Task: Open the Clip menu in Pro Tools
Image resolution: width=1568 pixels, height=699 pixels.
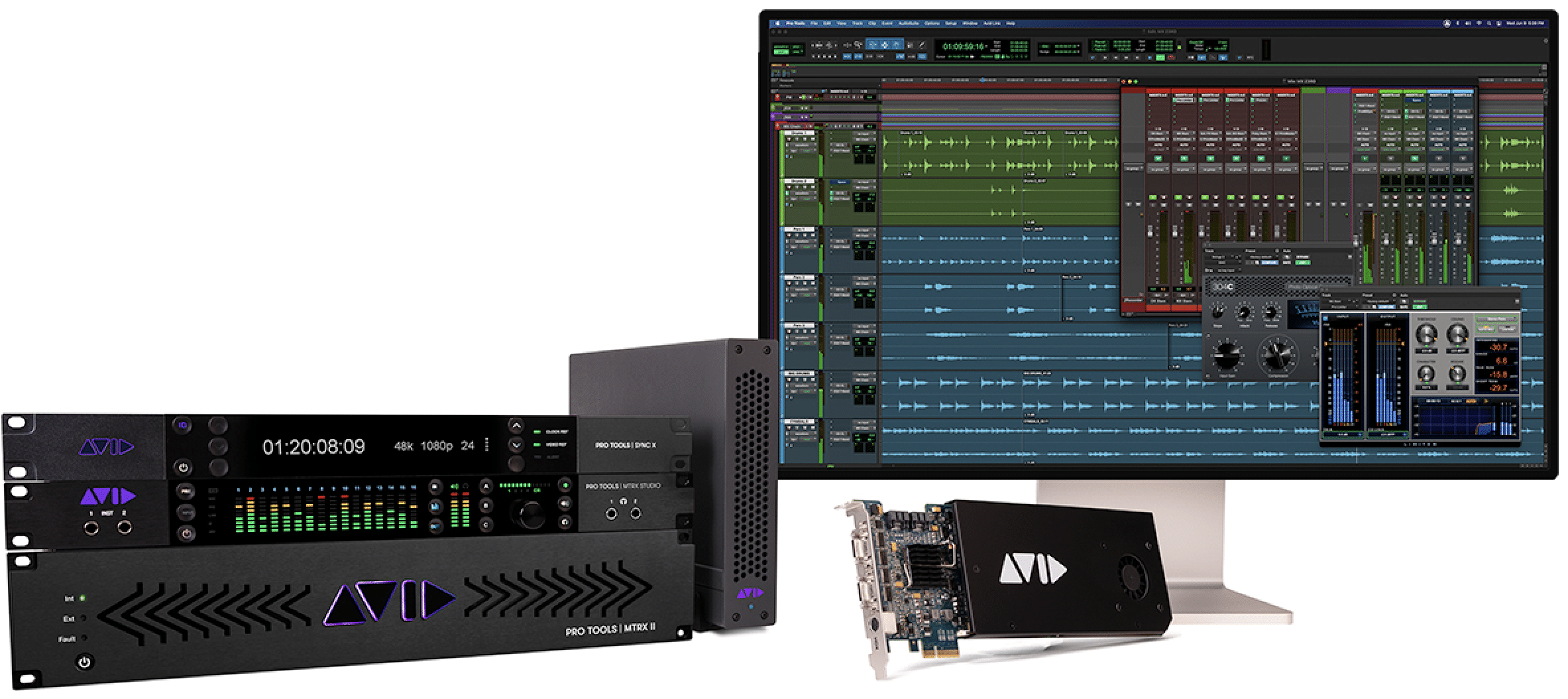Action: [x=872, y=23]
